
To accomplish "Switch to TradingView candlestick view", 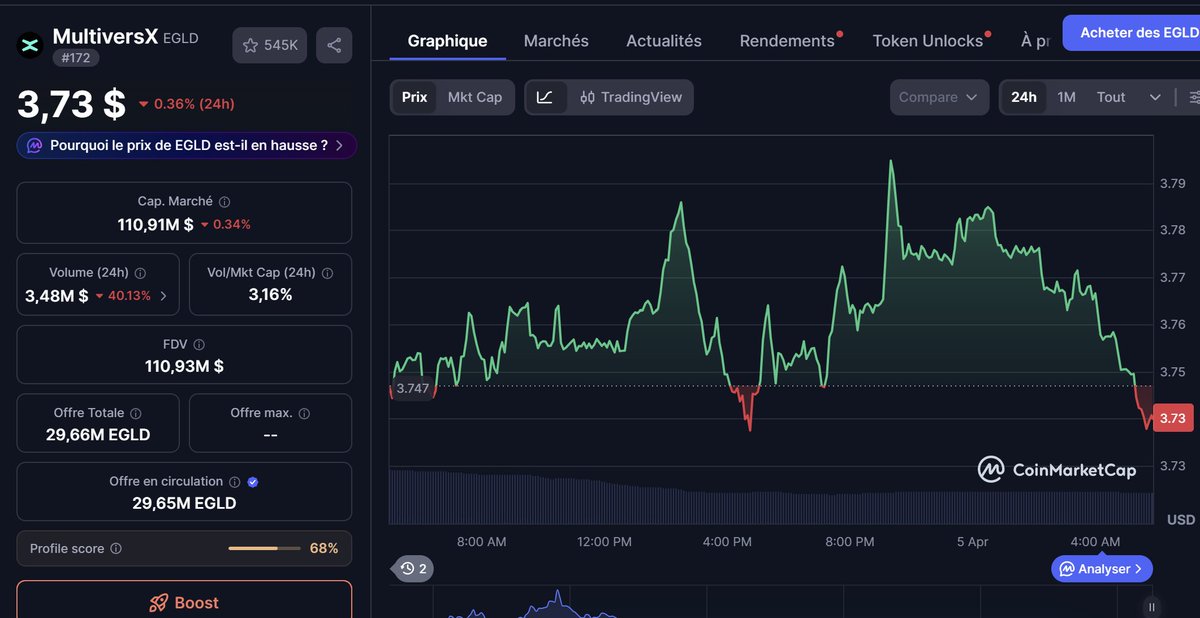I will point(631,97).
